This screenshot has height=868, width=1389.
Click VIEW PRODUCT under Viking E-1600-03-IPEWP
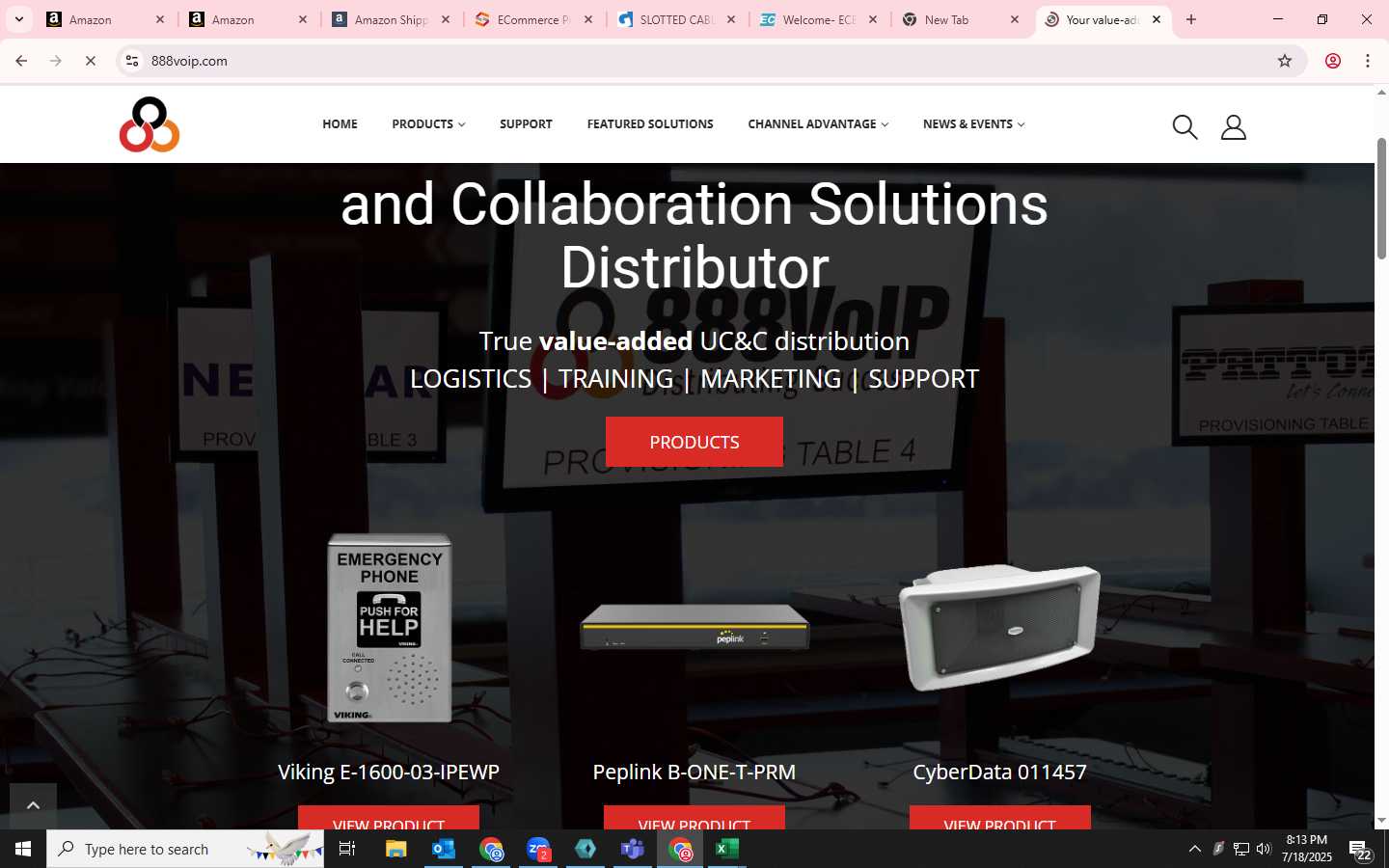click(389, 818)
